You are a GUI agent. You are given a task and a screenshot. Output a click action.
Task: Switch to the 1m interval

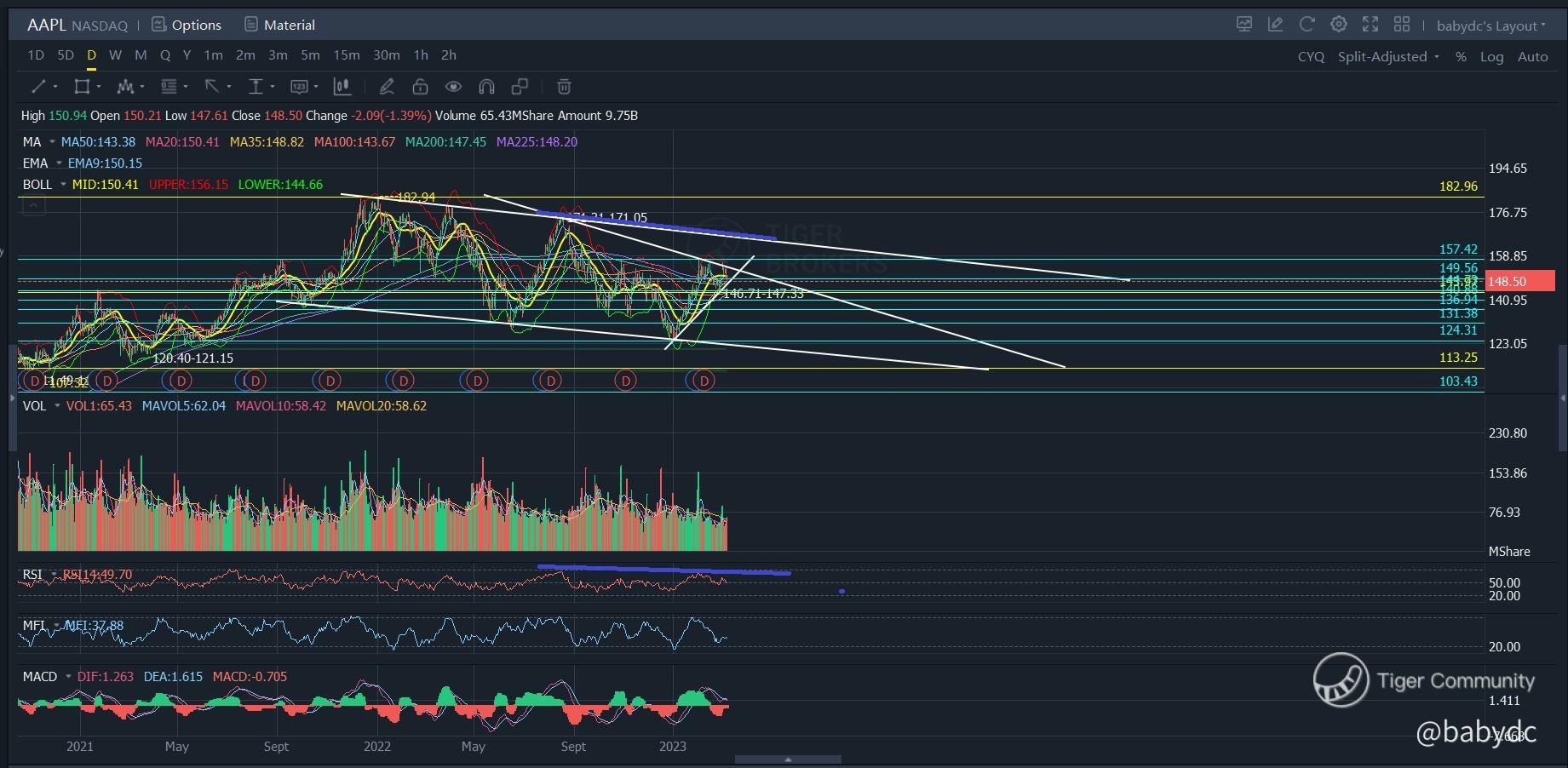pyautogui.click(x=213, y=55)
